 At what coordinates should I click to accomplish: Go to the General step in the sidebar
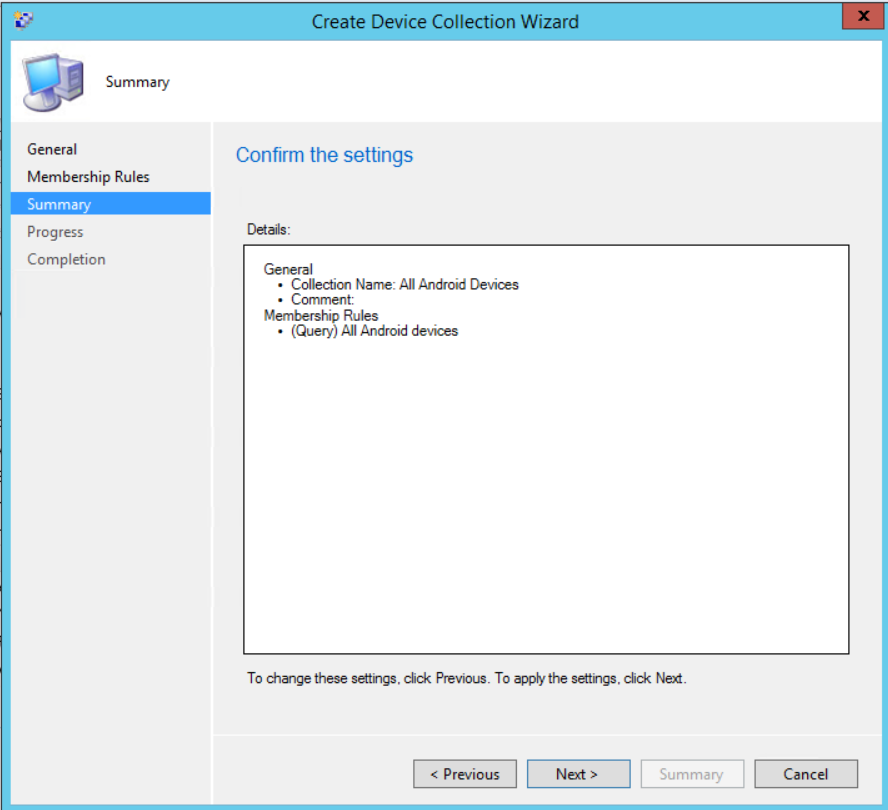click(52, 149)
